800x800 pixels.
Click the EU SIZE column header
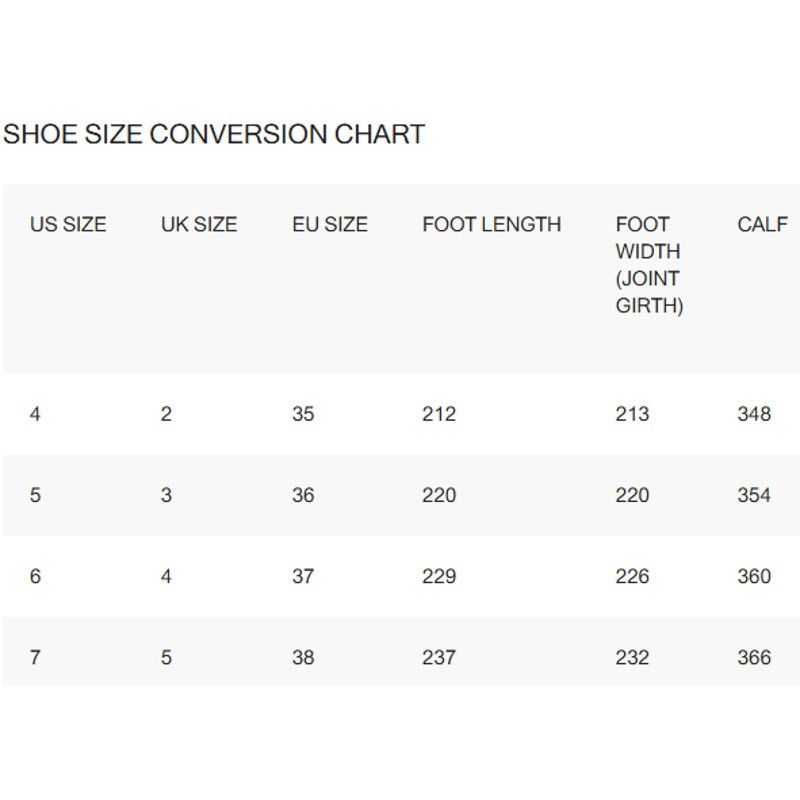(330, 224)
